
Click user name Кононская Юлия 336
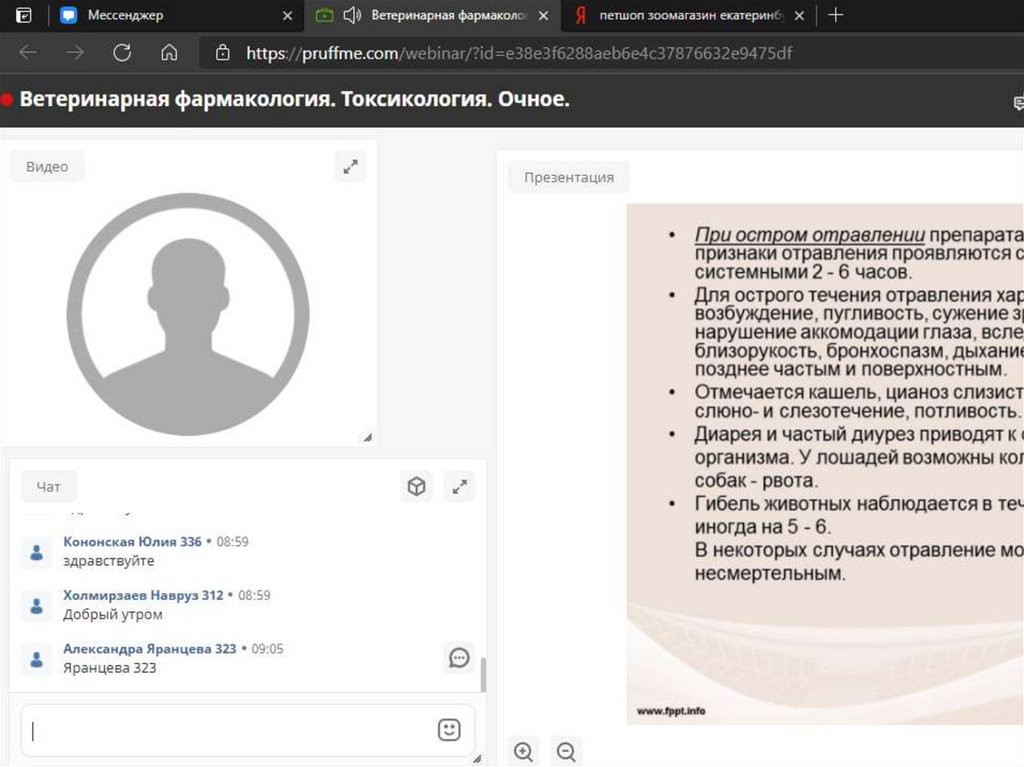132,541
